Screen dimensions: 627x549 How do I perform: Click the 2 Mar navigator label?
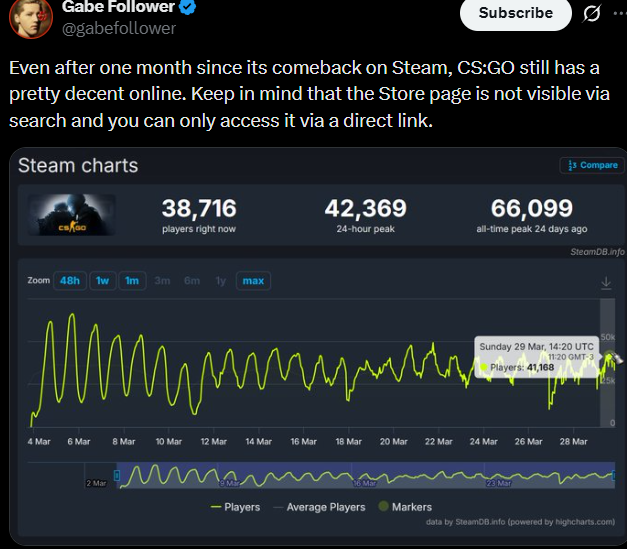click(96, 483)
